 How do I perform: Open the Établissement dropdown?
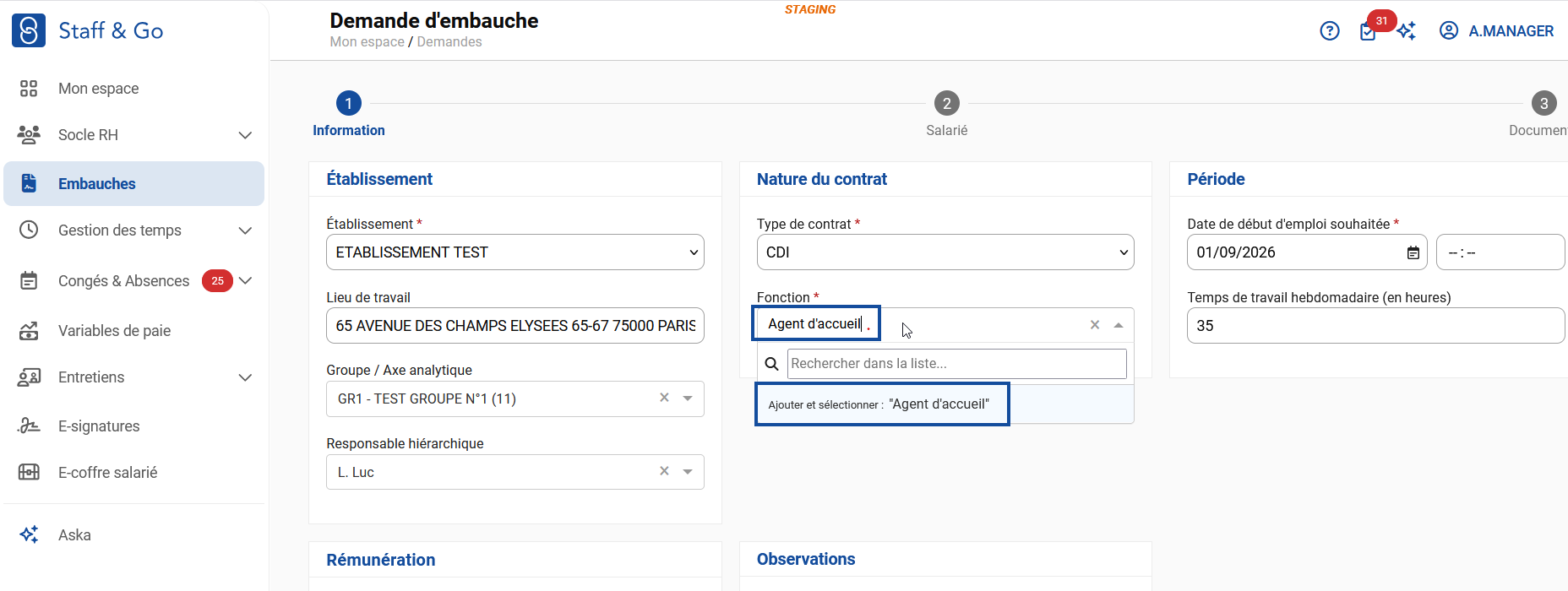click(515, 252)
